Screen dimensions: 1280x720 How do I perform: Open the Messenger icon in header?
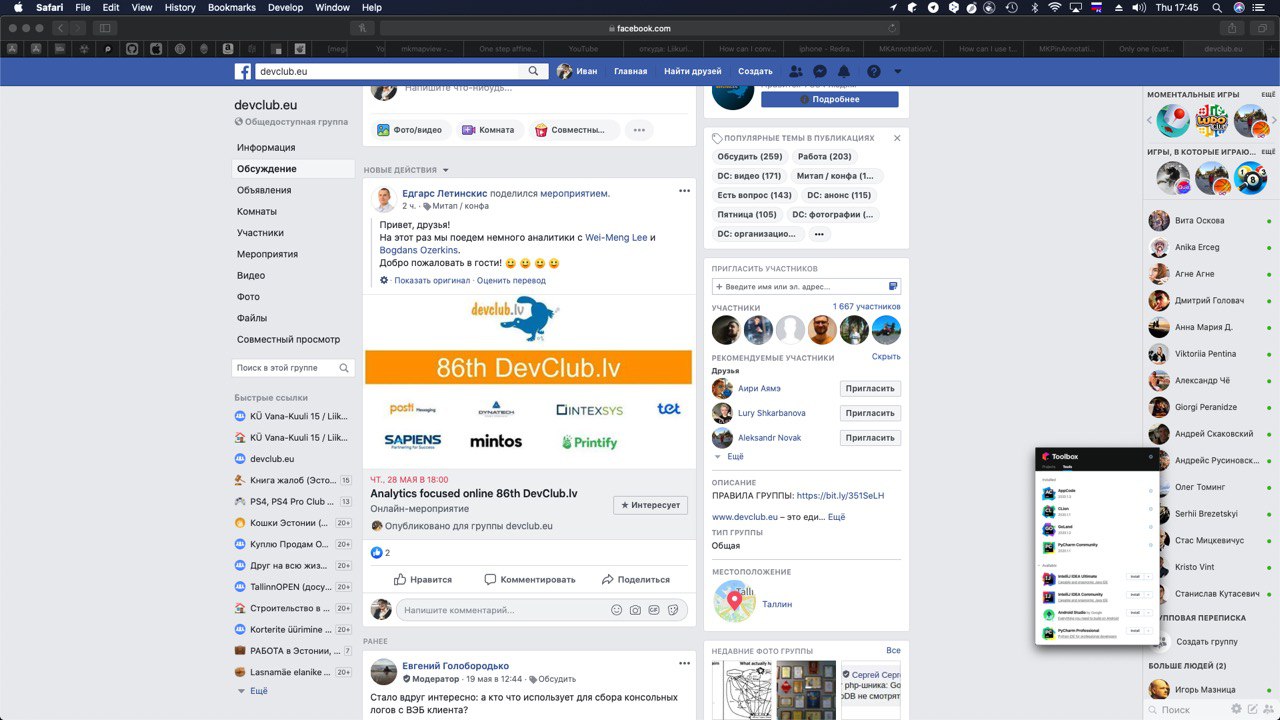(x=819, y=71)
